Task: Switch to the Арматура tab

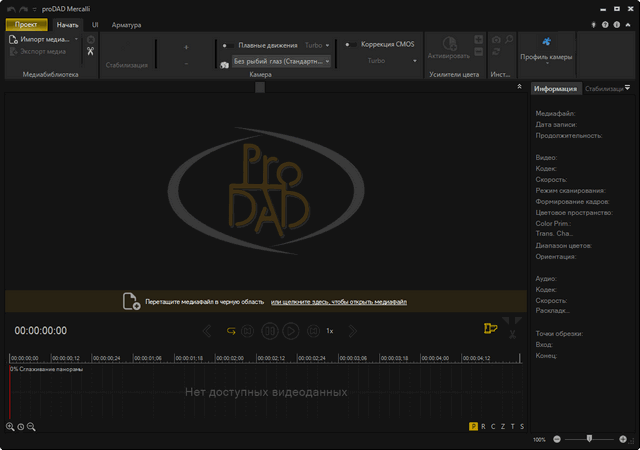Action: tap(126, 24)
